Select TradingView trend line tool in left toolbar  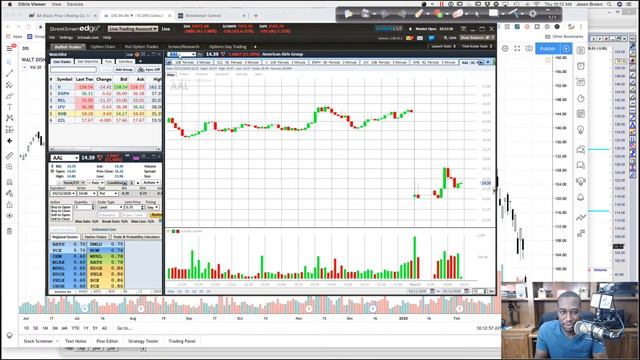pos(9,73)
